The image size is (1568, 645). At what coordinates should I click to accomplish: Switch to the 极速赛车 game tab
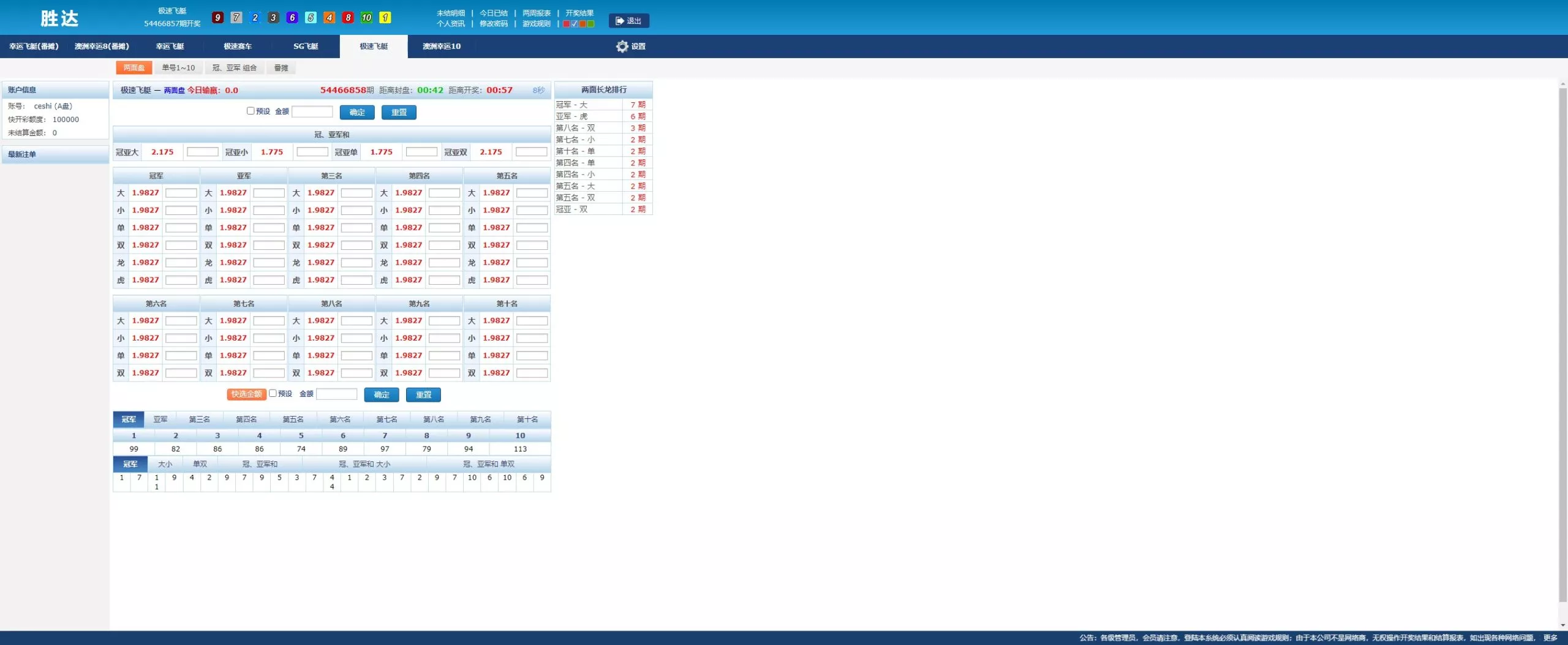(238, 47)
